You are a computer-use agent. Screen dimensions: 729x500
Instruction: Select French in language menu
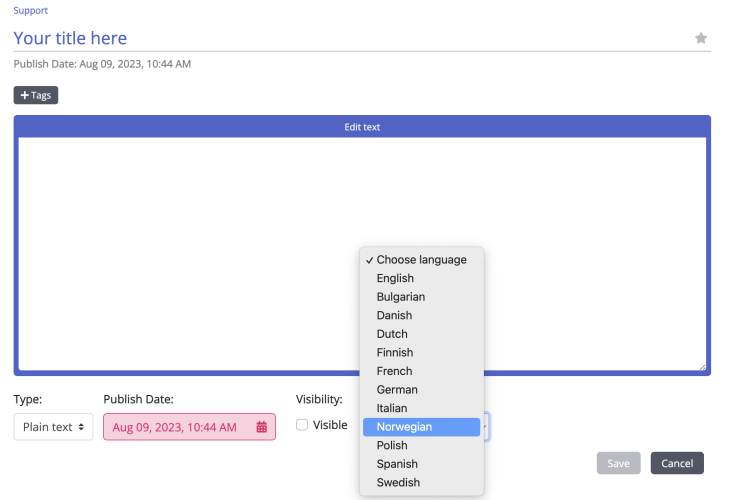pyautogui.click(x=394, y=371)
